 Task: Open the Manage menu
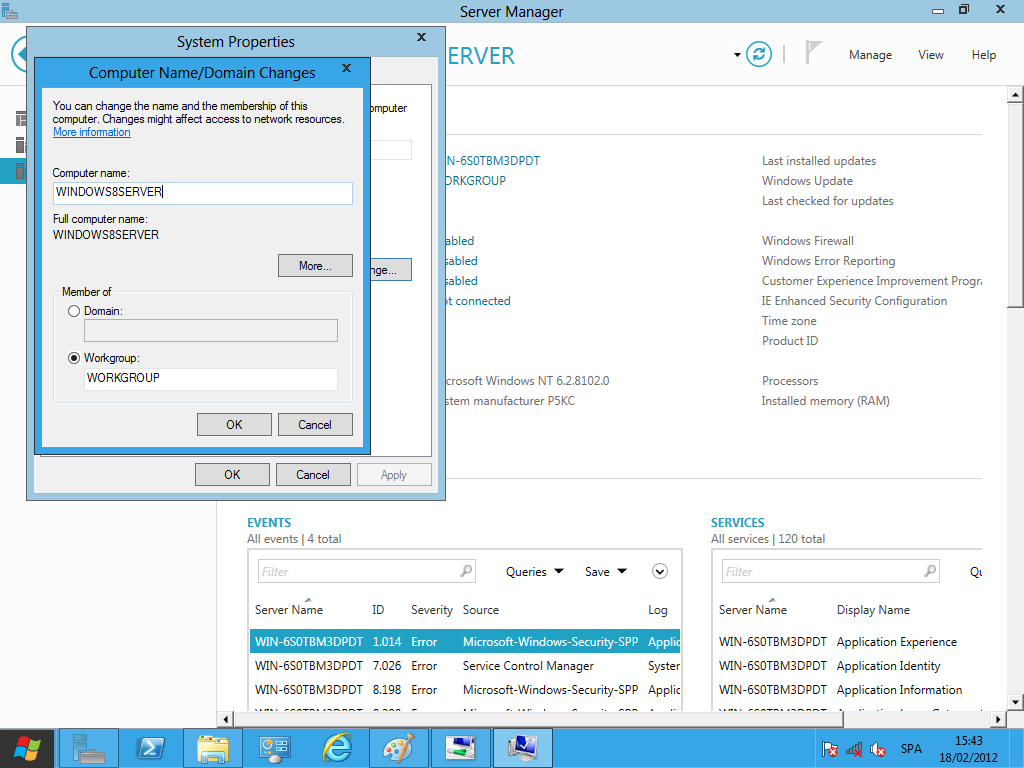870,55
